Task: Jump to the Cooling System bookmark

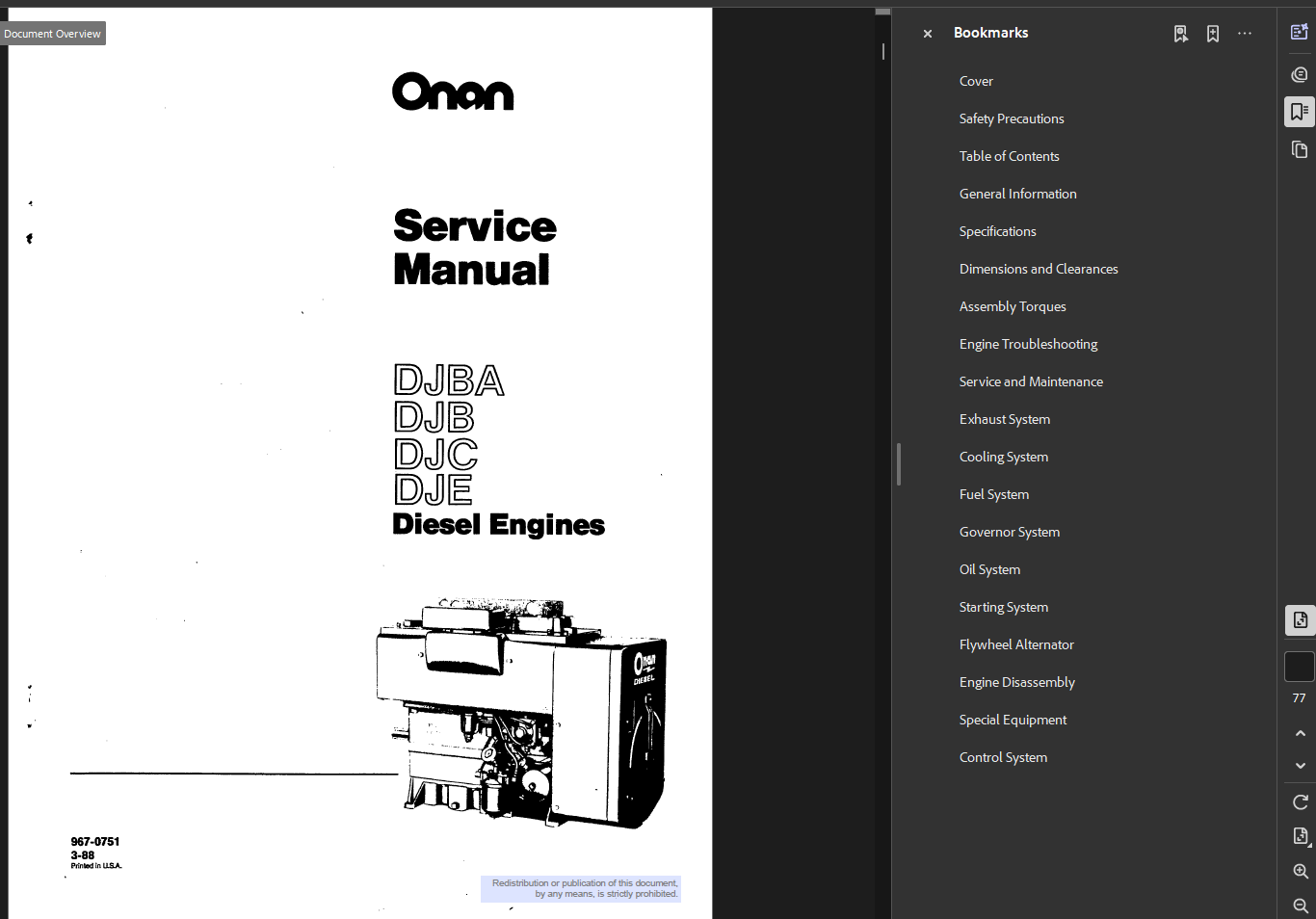Action: pos(1003,457)
